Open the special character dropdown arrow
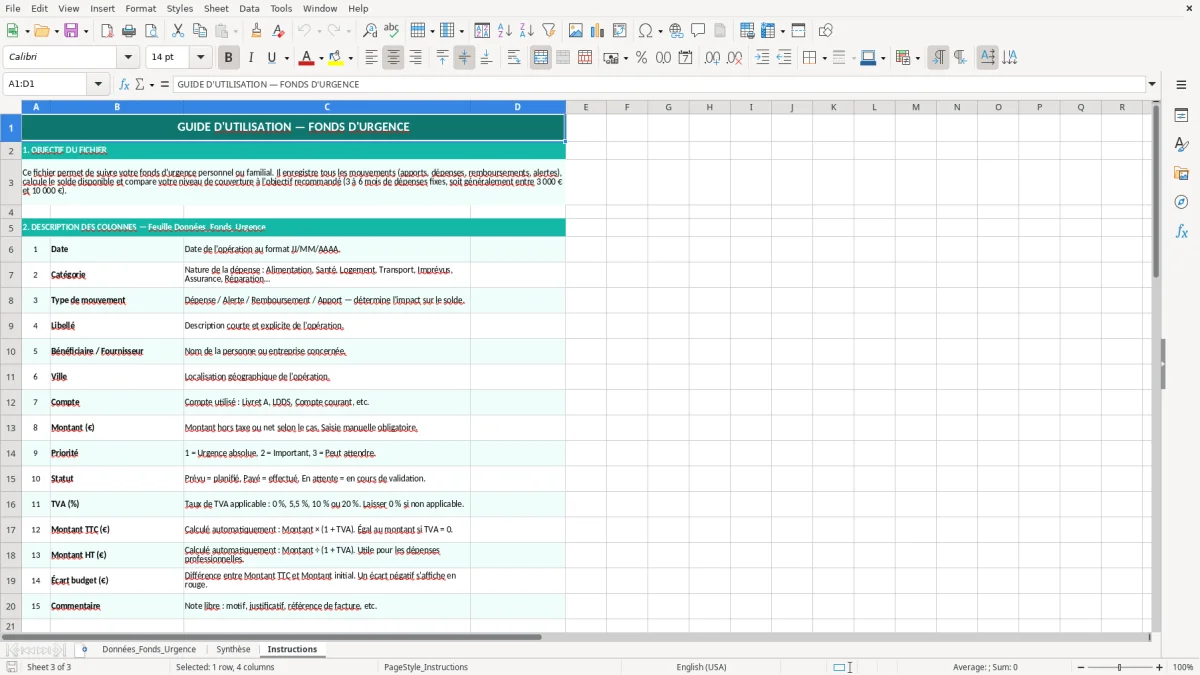 click(660, 31)
